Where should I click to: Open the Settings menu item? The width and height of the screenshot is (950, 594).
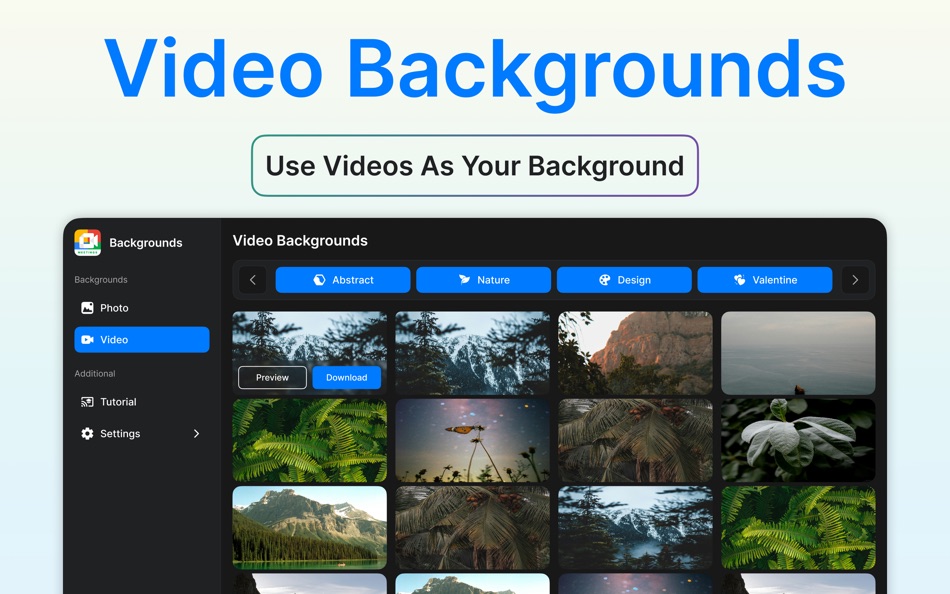(x=142, y=433)
